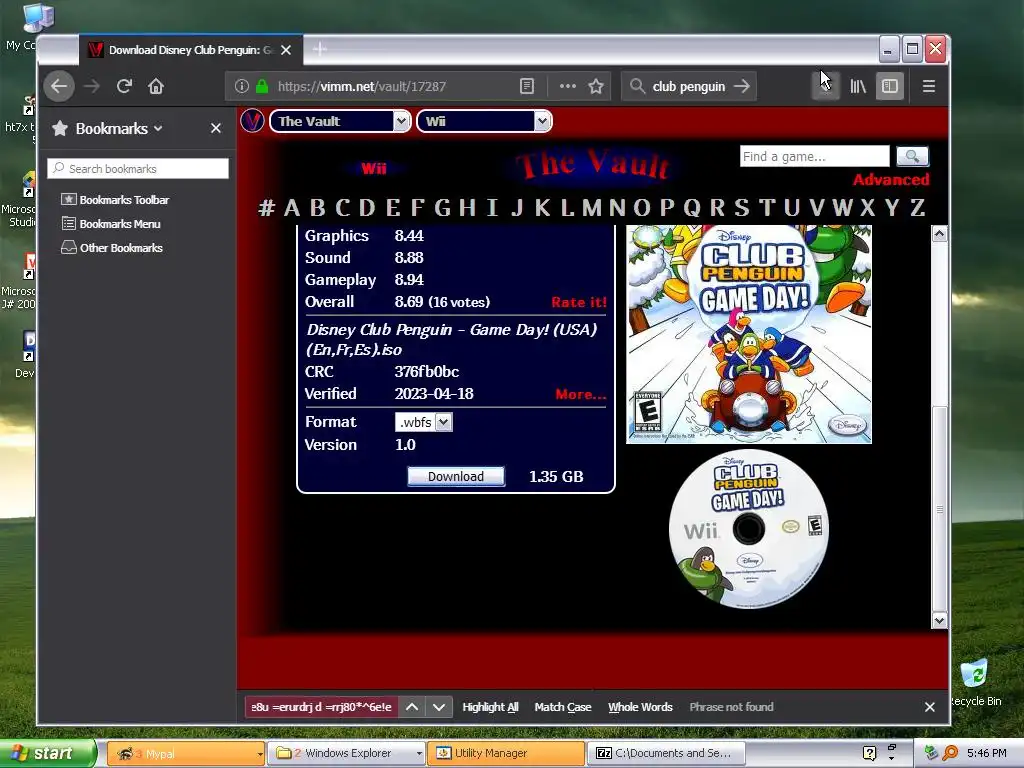1024x768 pixels.
Task: Close the Download Disney Club Penguin tab
Action: 286,50
